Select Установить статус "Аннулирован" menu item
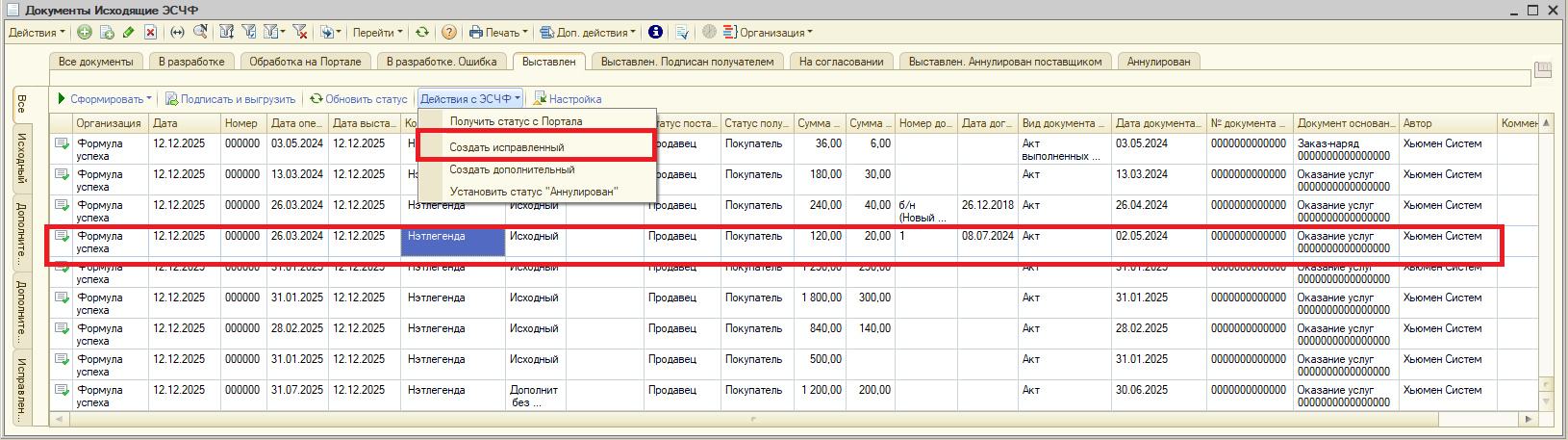The height and width of the screenshot is (440, 1568). [x=533, y=192]
